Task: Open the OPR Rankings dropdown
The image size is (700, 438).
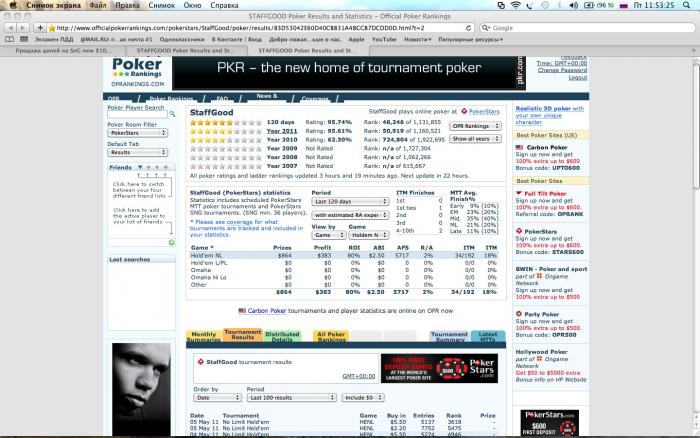Action: [475, 126]
